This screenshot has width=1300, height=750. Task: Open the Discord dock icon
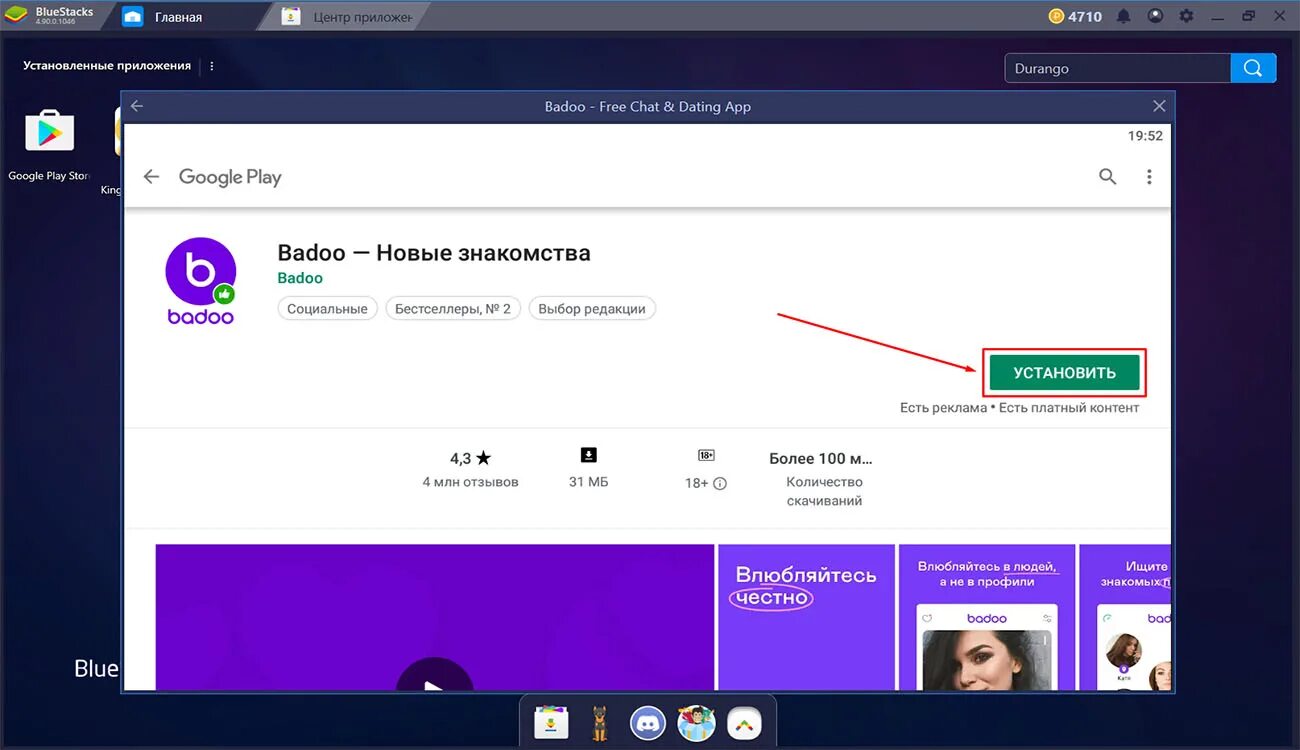(648, 722)
